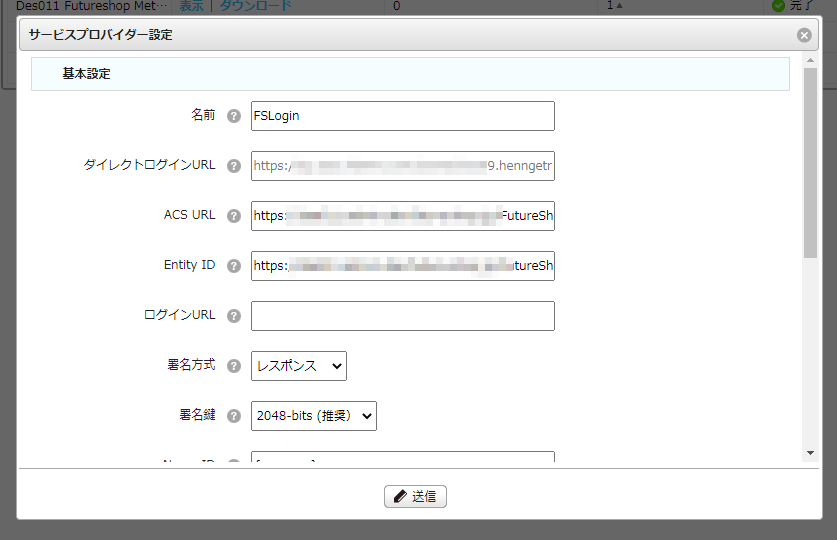Click the green 完了 status icon
837x540 pixels.
point(778,5)
